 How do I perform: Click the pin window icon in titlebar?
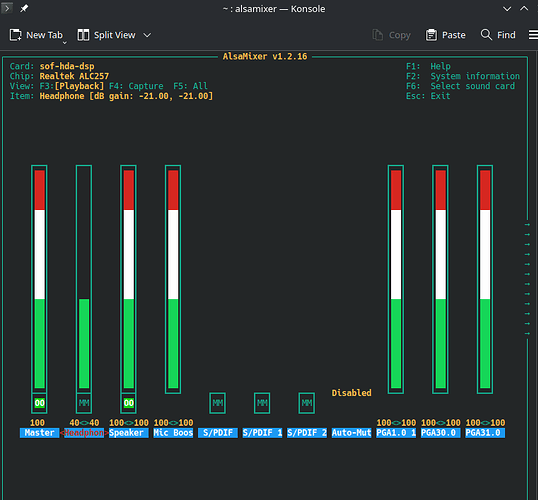pos(24,8)
